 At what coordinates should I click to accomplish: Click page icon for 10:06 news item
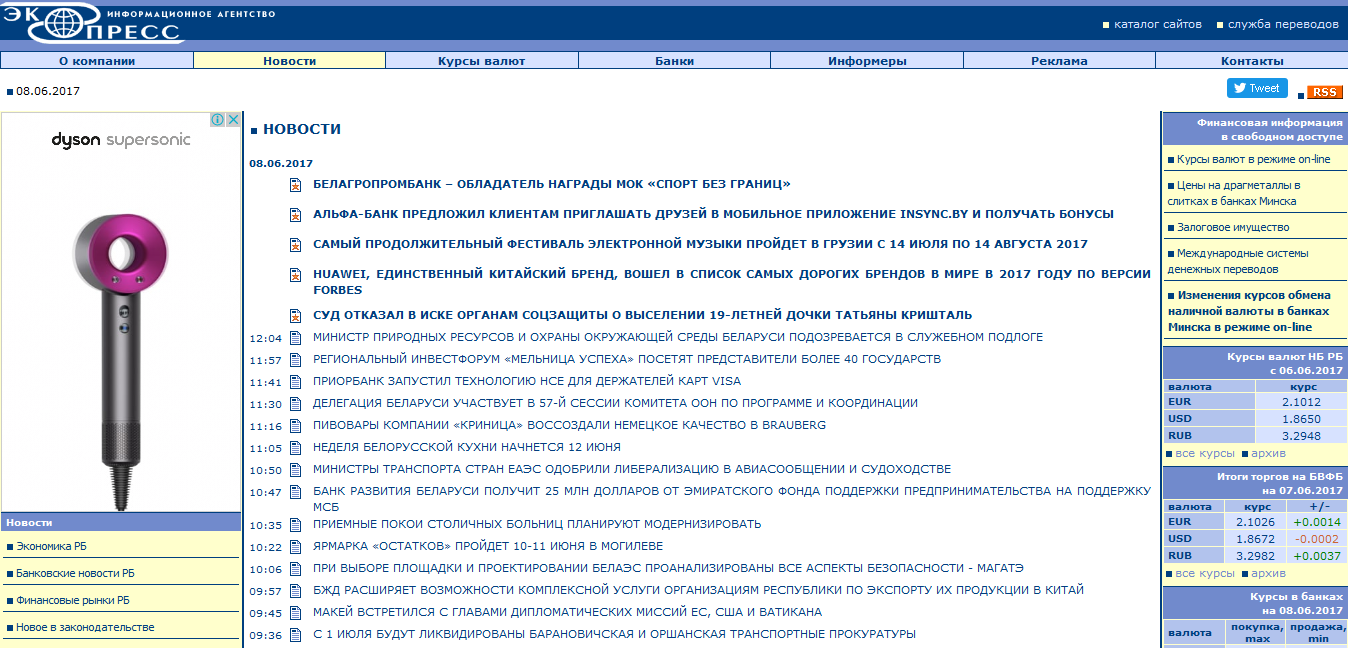click(x=295, y=569)
